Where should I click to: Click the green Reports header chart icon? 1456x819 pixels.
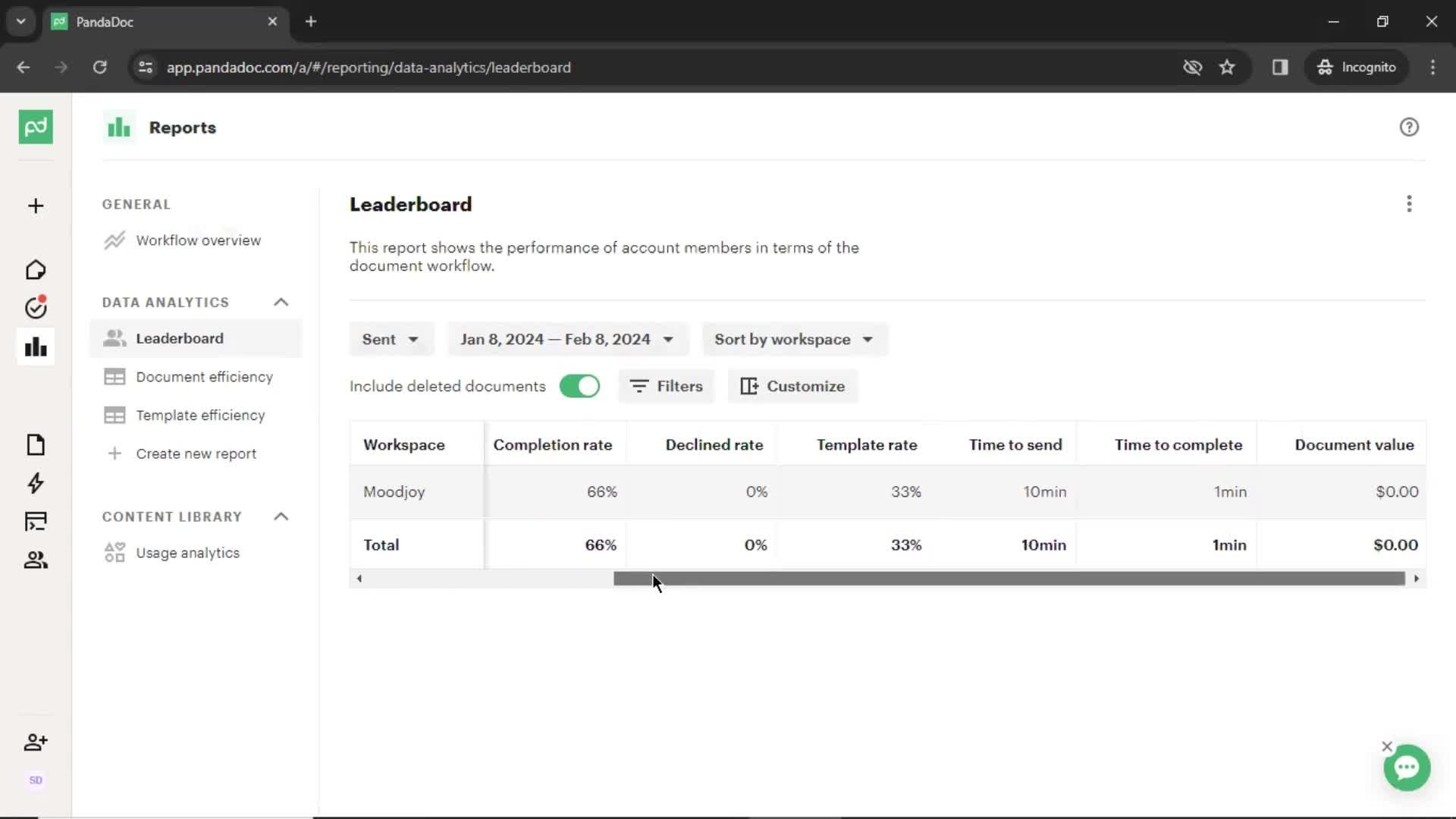click(119, 127)
